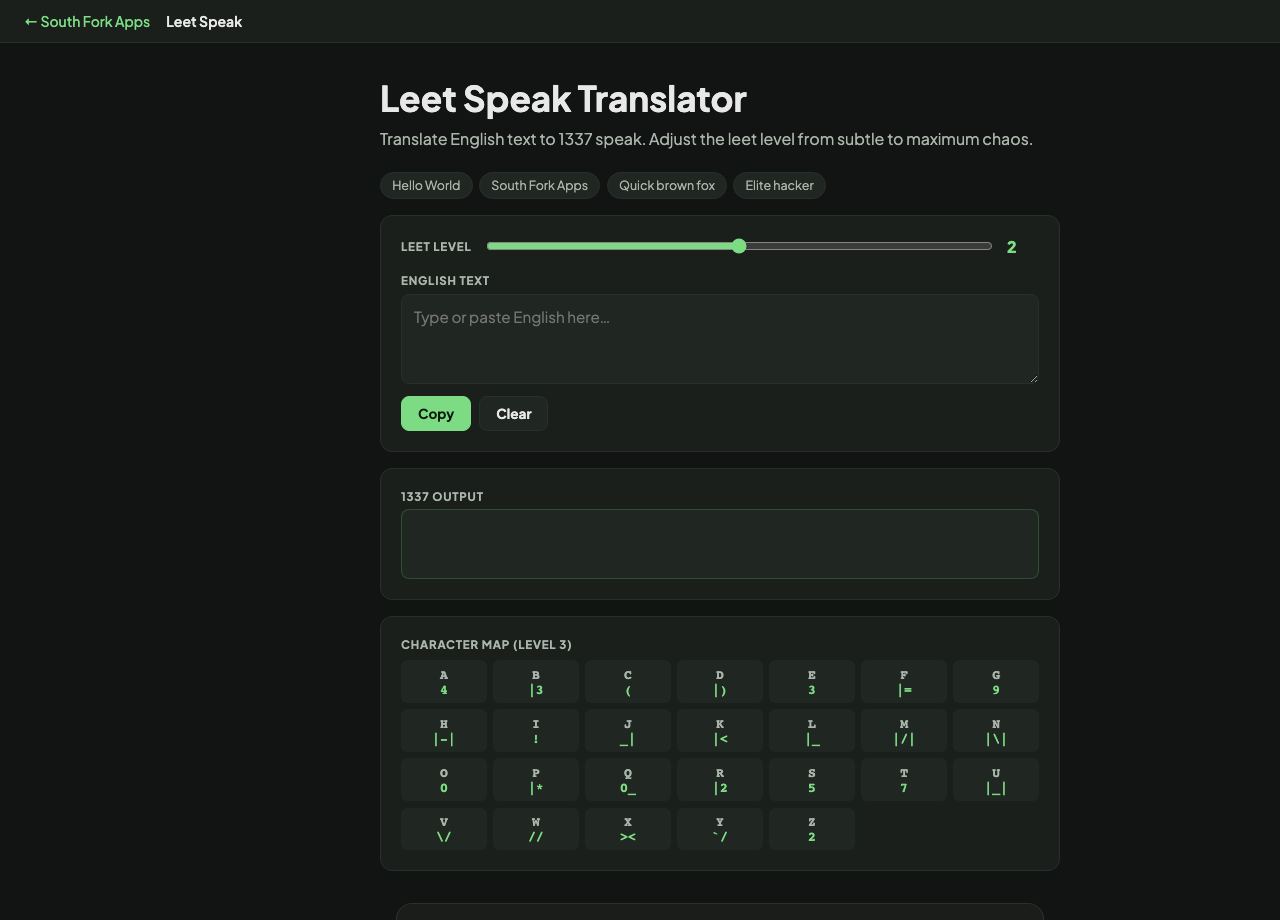Click the U character map cell

coord(996,780)
